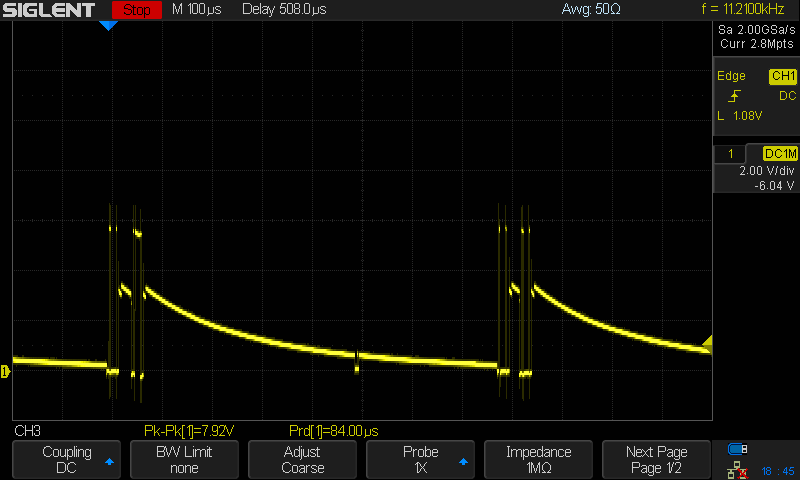Click the channel 1 ground level marker
Screen dimensions: 800x480
click(5, 371)
